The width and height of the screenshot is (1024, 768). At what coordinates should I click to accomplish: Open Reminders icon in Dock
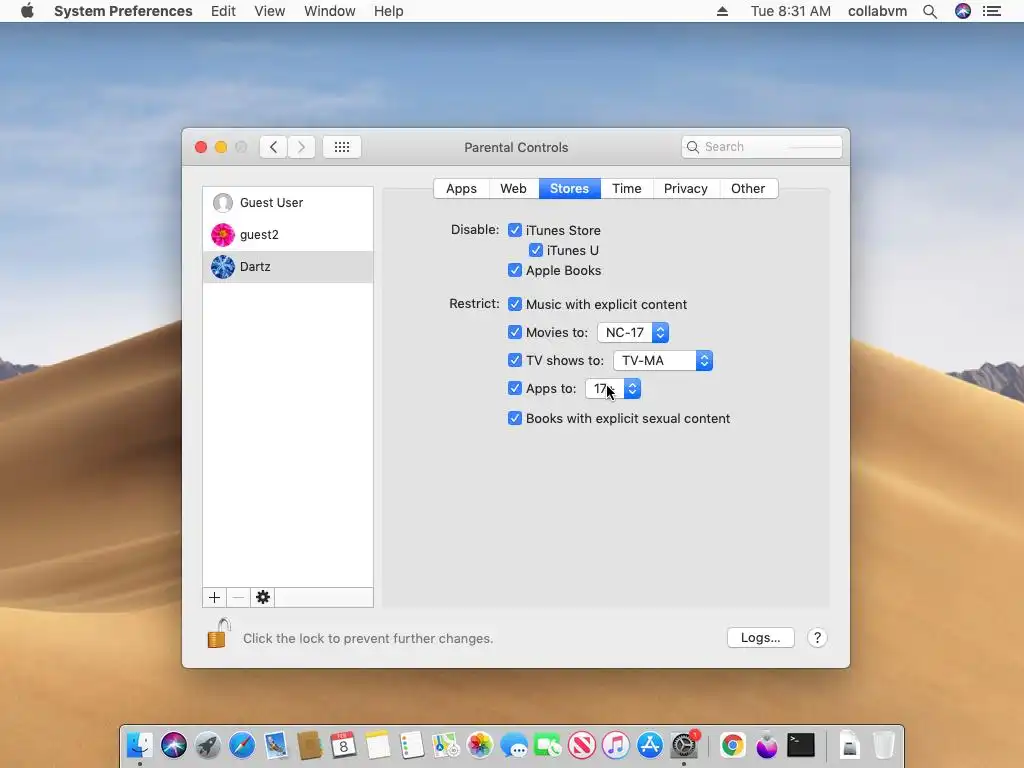411,745
